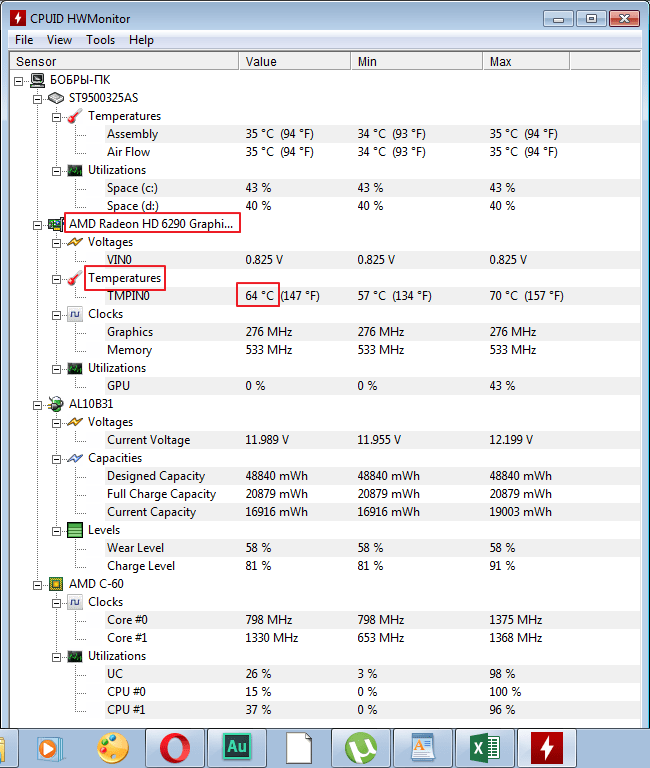This screenshot has height=768, width=650.
Task: Open uTorrent from the taskbar
Action: [361, 748]
